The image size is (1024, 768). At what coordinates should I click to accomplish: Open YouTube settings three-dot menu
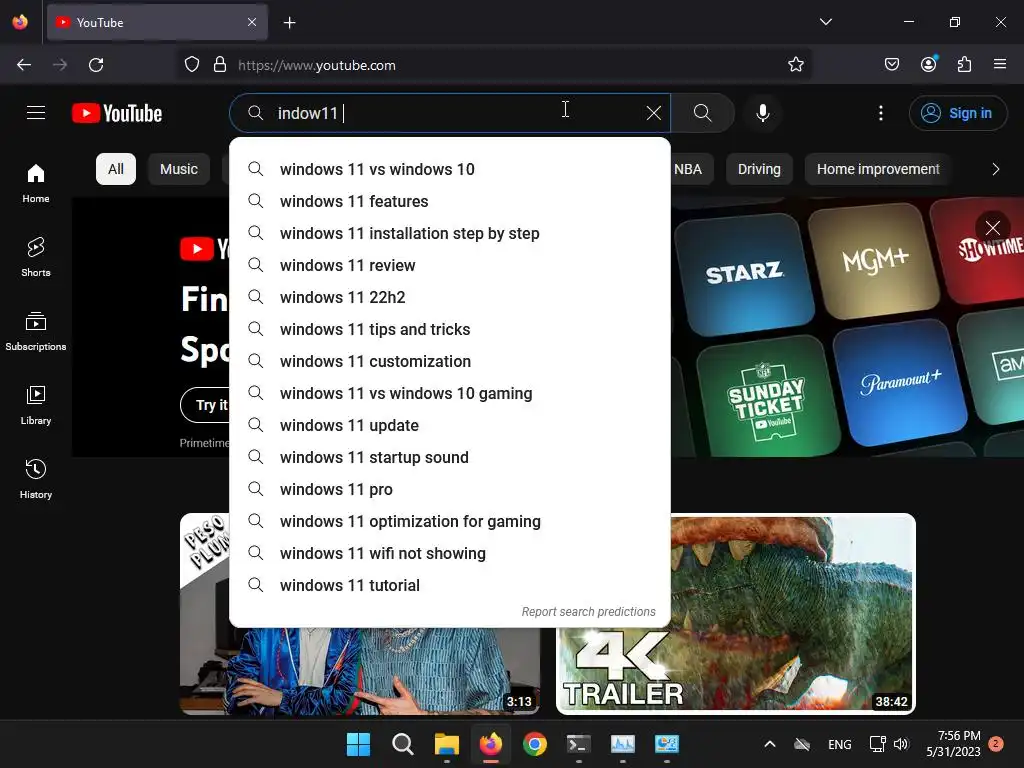[880, 113]
